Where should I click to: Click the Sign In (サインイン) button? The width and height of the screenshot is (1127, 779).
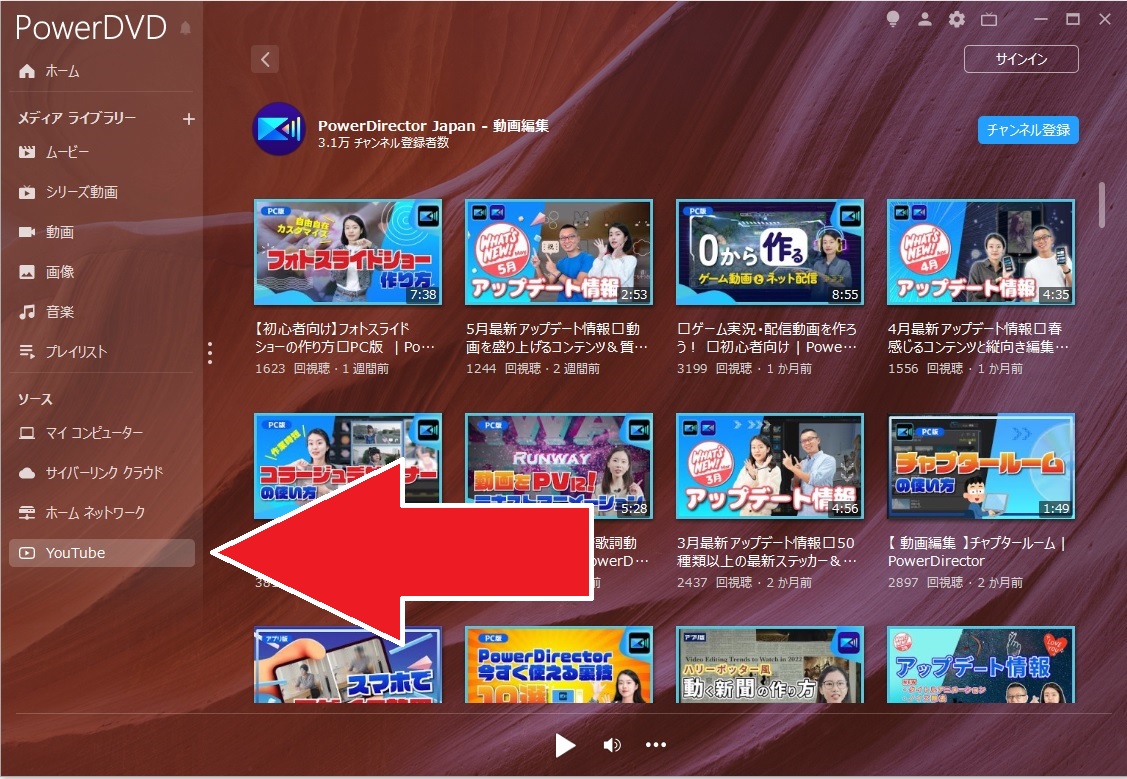click(1021, 59)
